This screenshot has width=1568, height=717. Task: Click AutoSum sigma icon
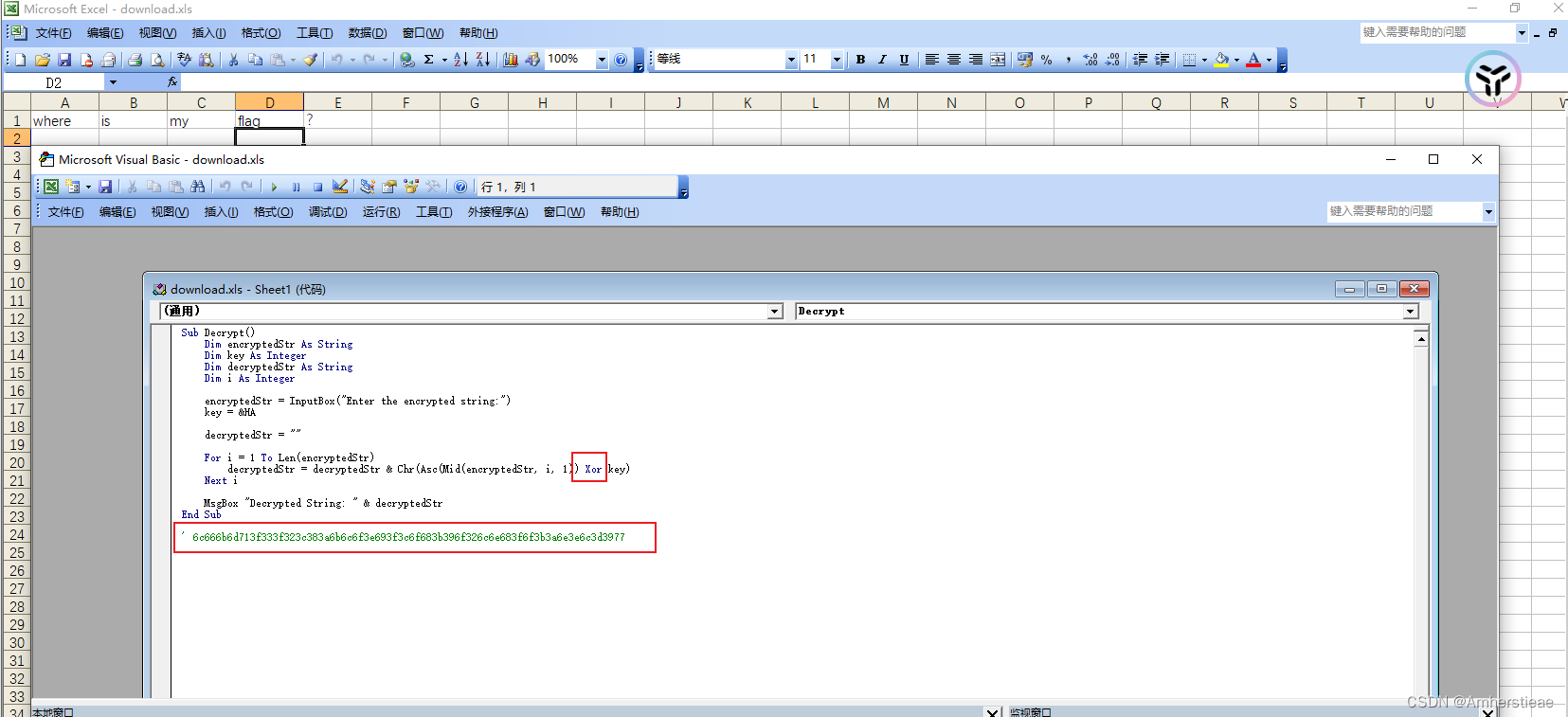click(429, 60)
